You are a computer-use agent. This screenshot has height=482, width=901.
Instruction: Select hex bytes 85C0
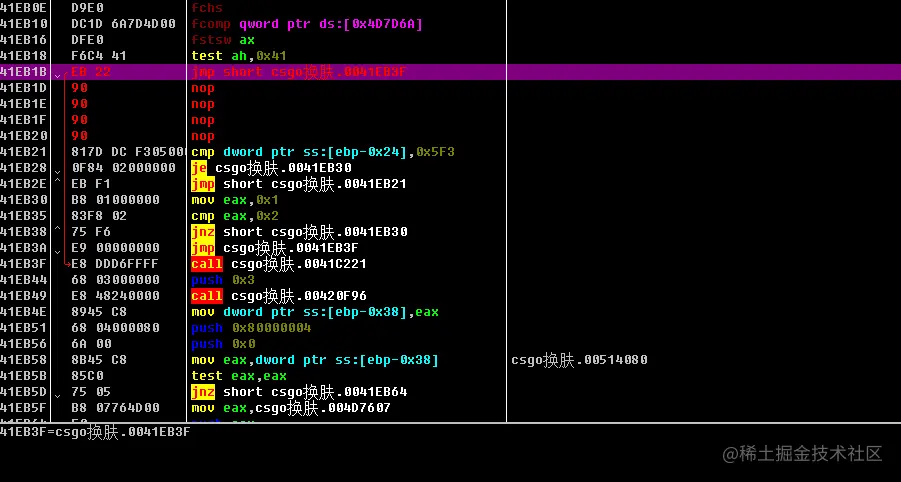click(x=87, y=376)
